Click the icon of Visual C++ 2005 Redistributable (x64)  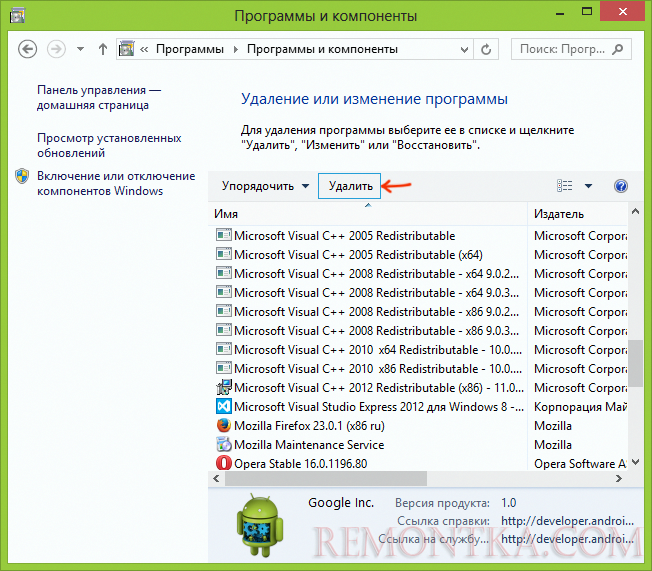[224, 254]
